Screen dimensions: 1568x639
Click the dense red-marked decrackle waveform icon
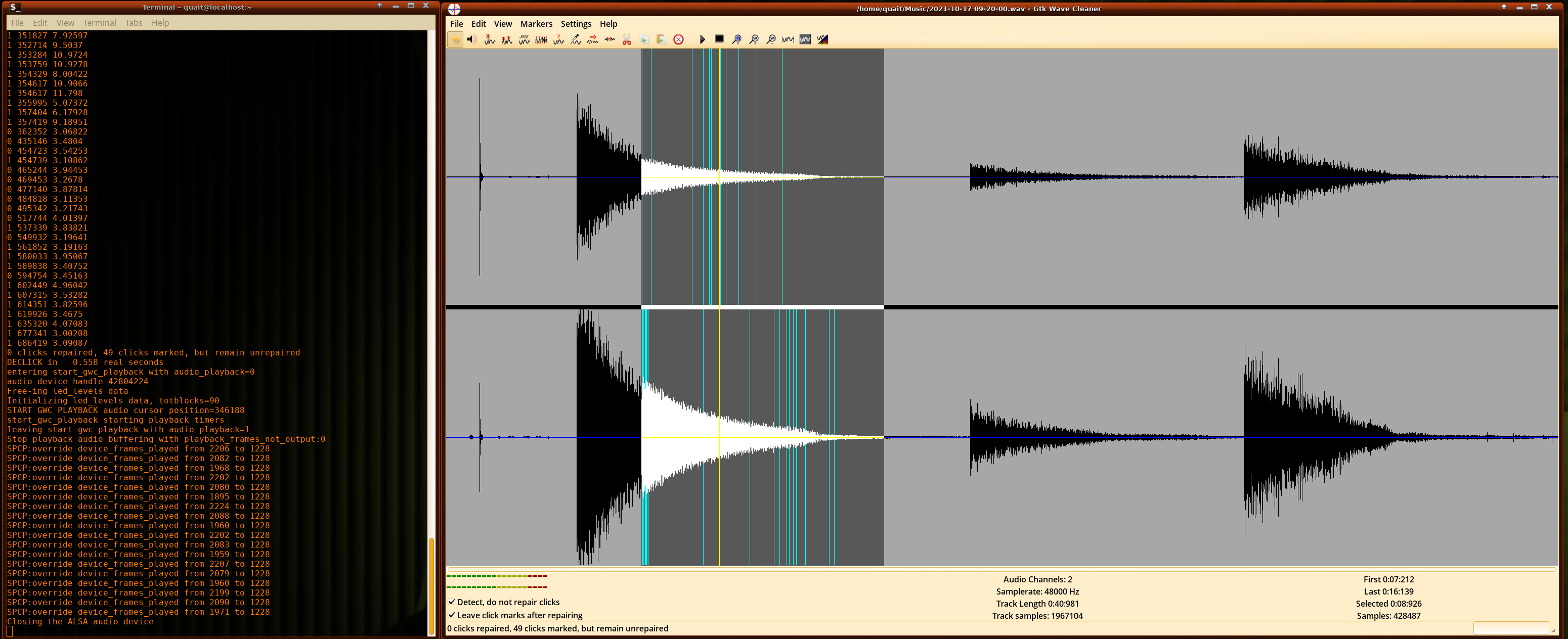click(541, 39)
